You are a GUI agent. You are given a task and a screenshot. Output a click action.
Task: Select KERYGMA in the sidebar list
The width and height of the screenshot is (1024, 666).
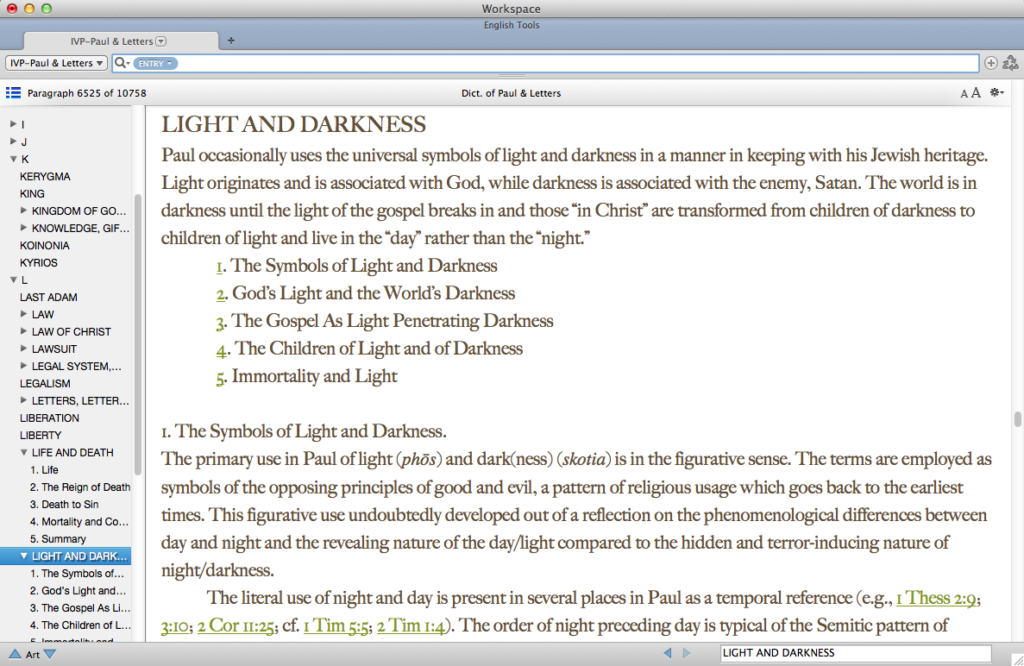[x=45, y=176]
